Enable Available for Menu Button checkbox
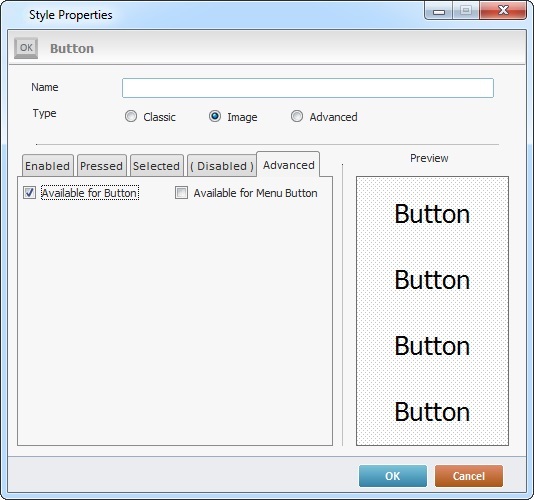This screenshot has height=500, width=534. (181, 192)
